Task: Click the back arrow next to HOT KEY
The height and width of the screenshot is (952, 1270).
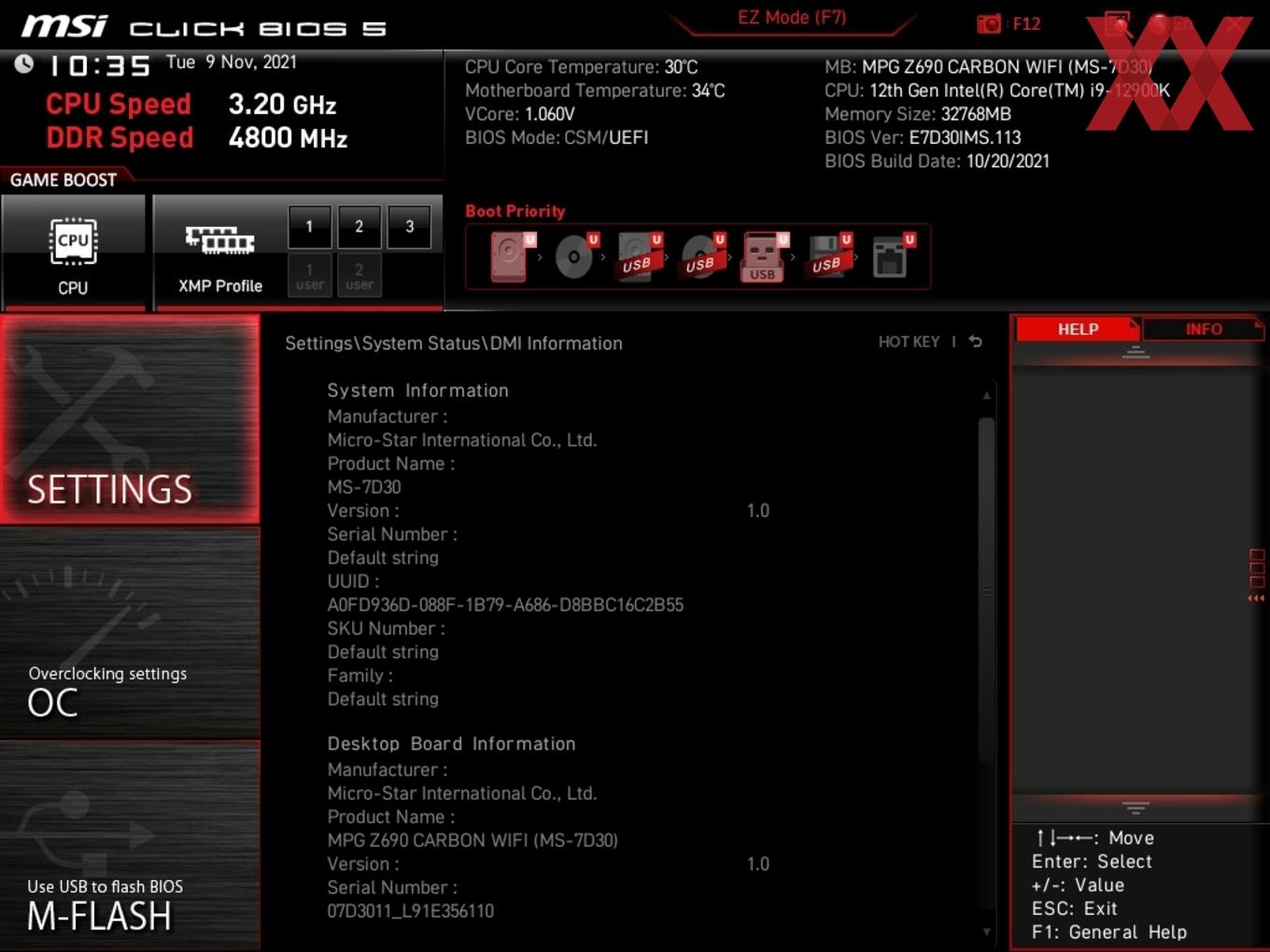Action: [x=976, y=342]
